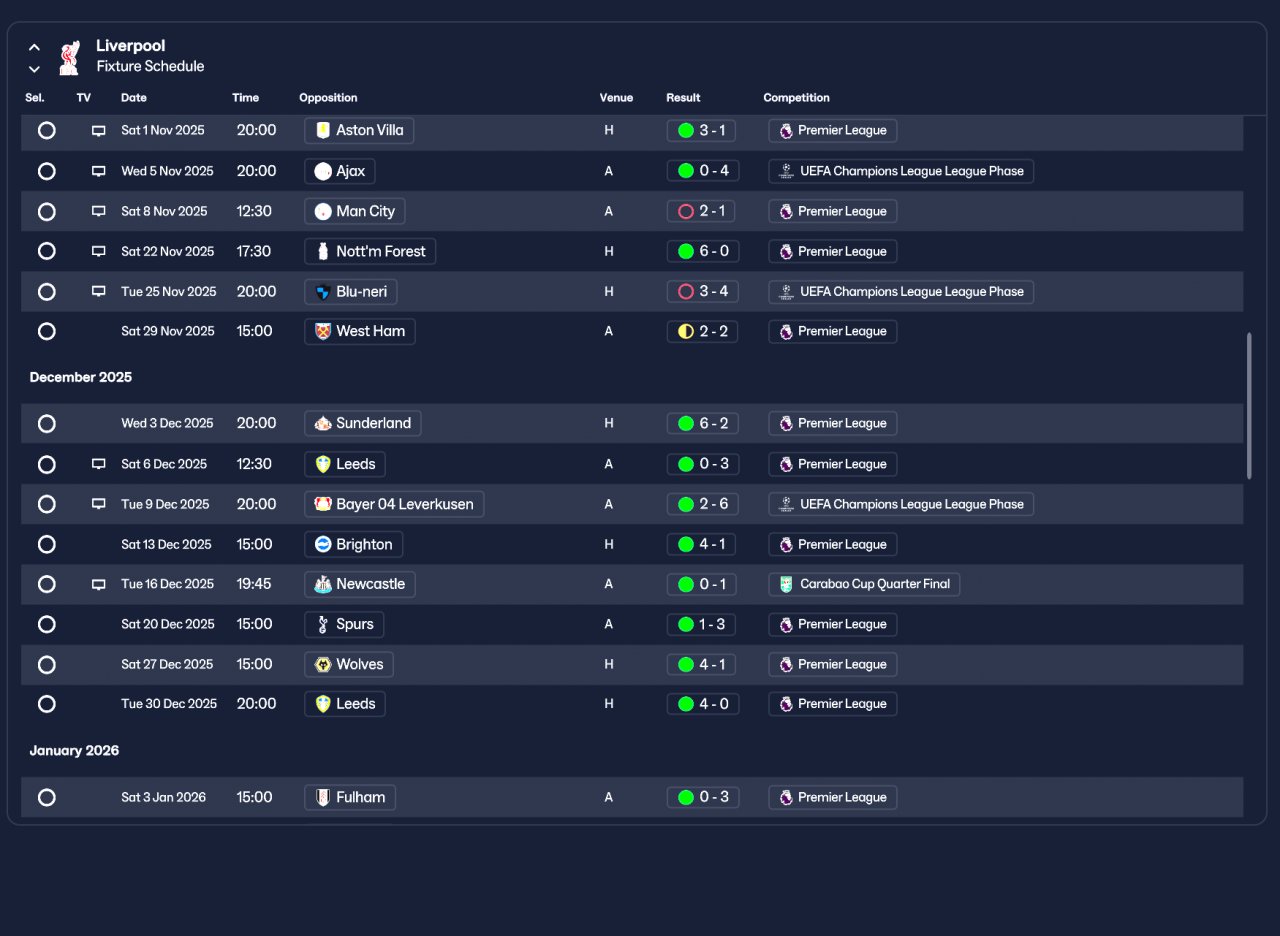Select the Aston Villa fixture radio button
Image resolution: width=1280 pixels, height=936 pixels.
46,130
